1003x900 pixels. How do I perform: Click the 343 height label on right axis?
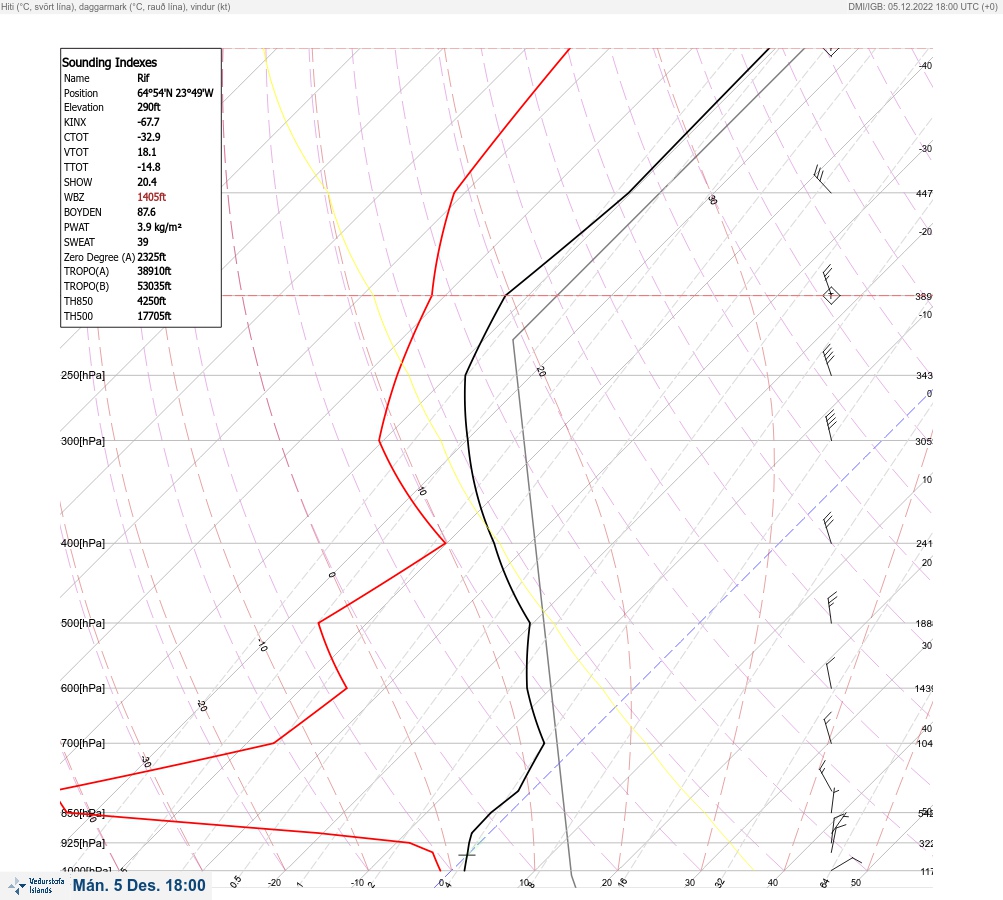coord(924,375)
